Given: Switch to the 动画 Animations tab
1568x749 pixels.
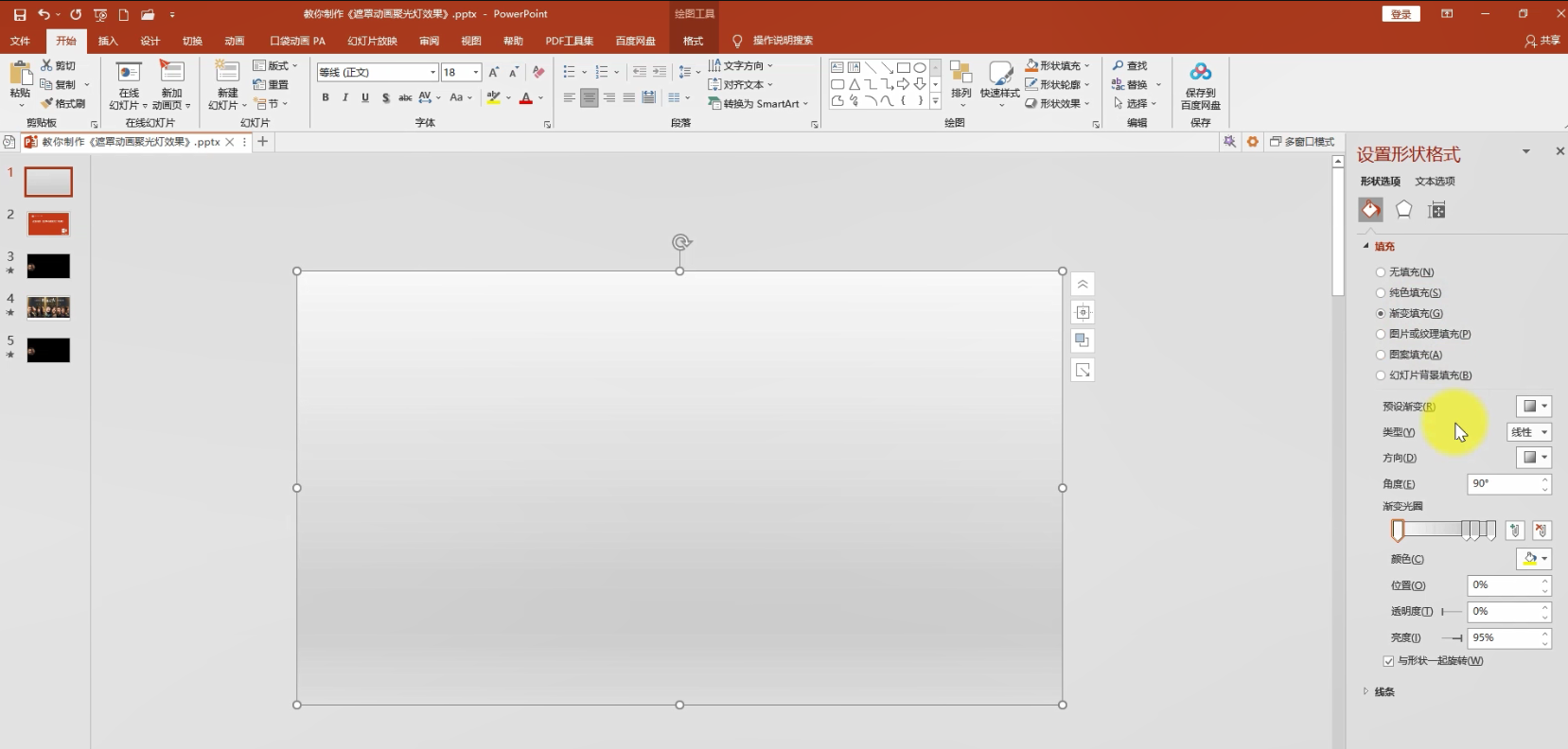Looking at the screenshot, I should click(234, 41).
